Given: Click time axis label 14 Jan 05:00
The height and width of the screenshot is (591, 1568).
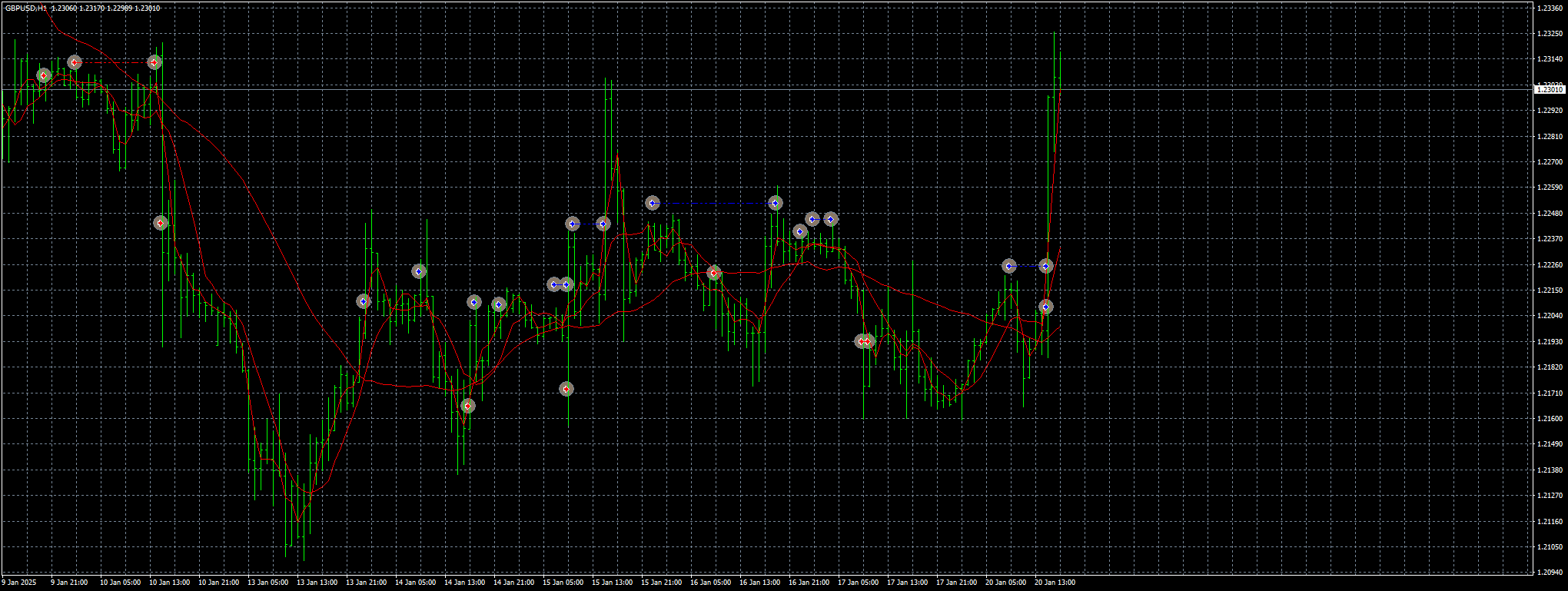Looking at the screenshot, I should coord(415,583).
